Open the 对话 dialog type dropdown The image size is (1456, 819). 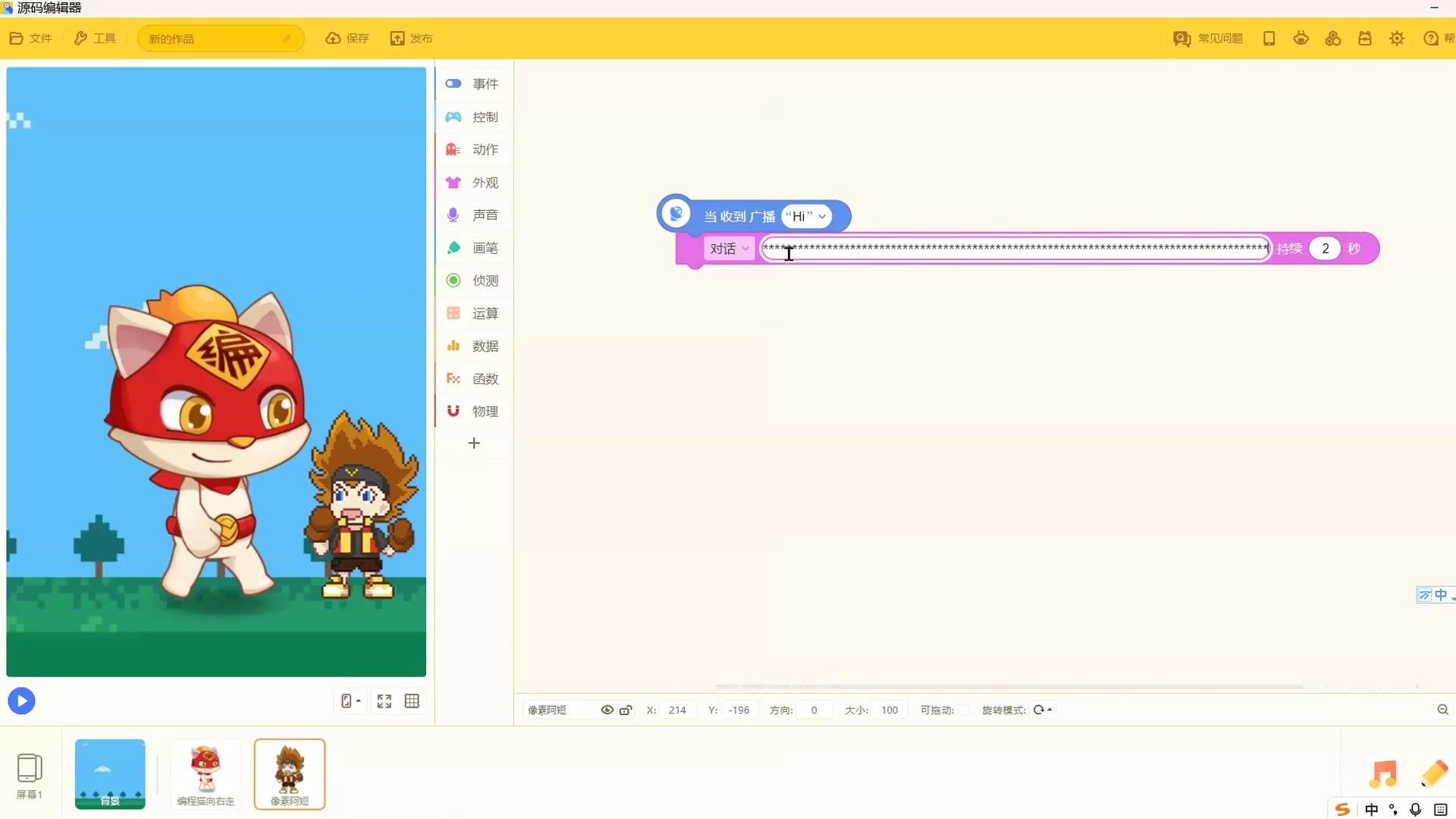[729, 249]
